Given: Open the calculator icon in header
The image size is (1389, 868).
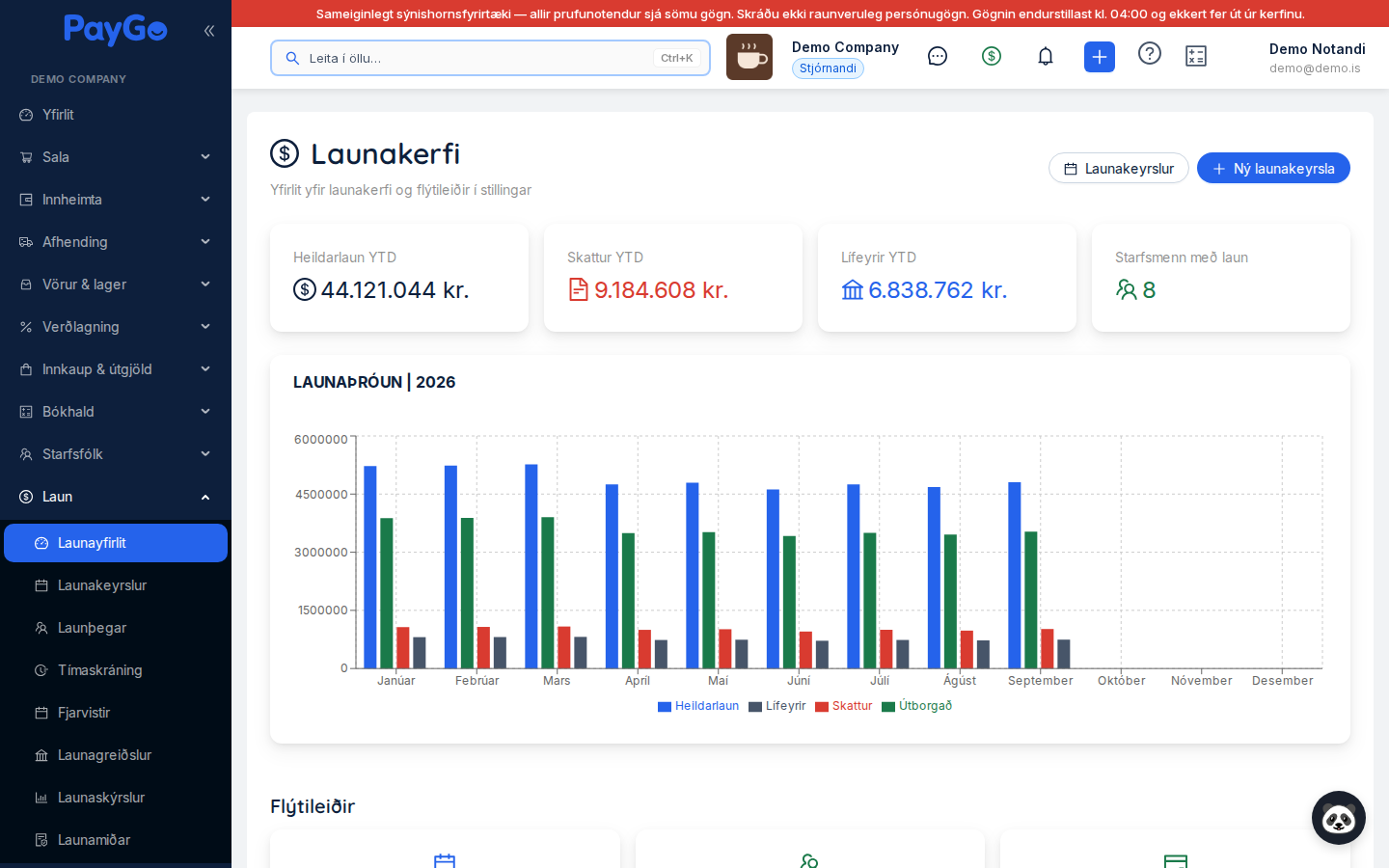Looking at the screenshot, I should pos(1196,57).
